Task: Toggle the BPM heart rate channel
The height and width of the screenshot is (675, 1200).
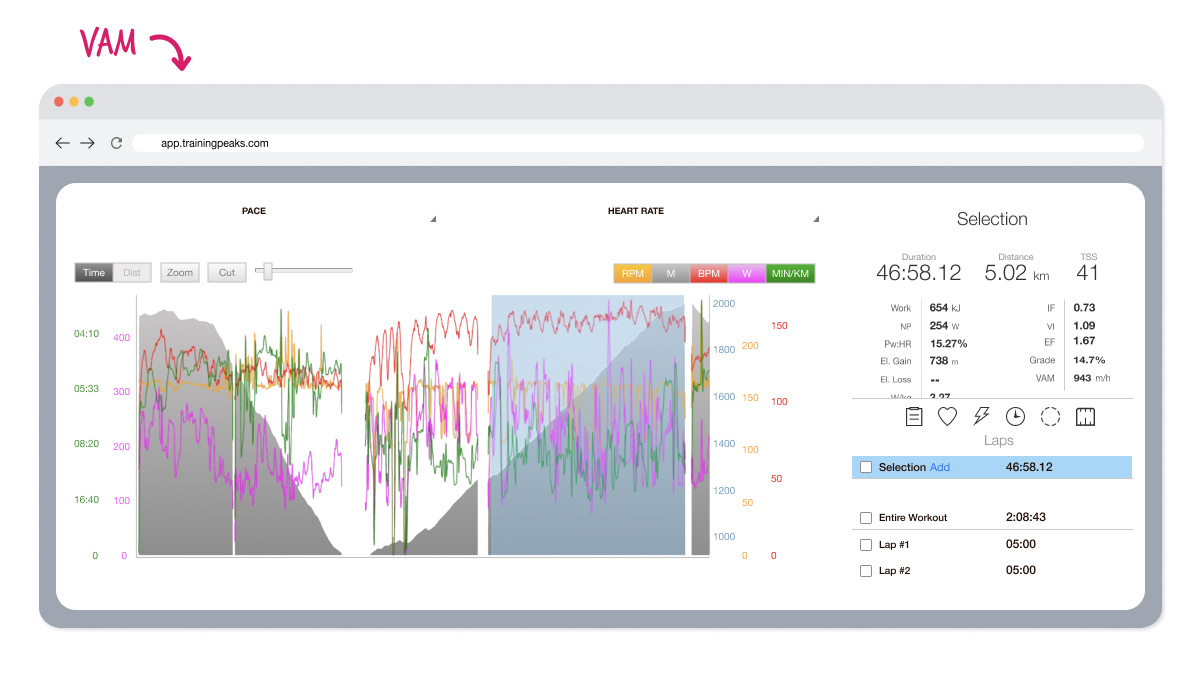Action: click(708, 272)
